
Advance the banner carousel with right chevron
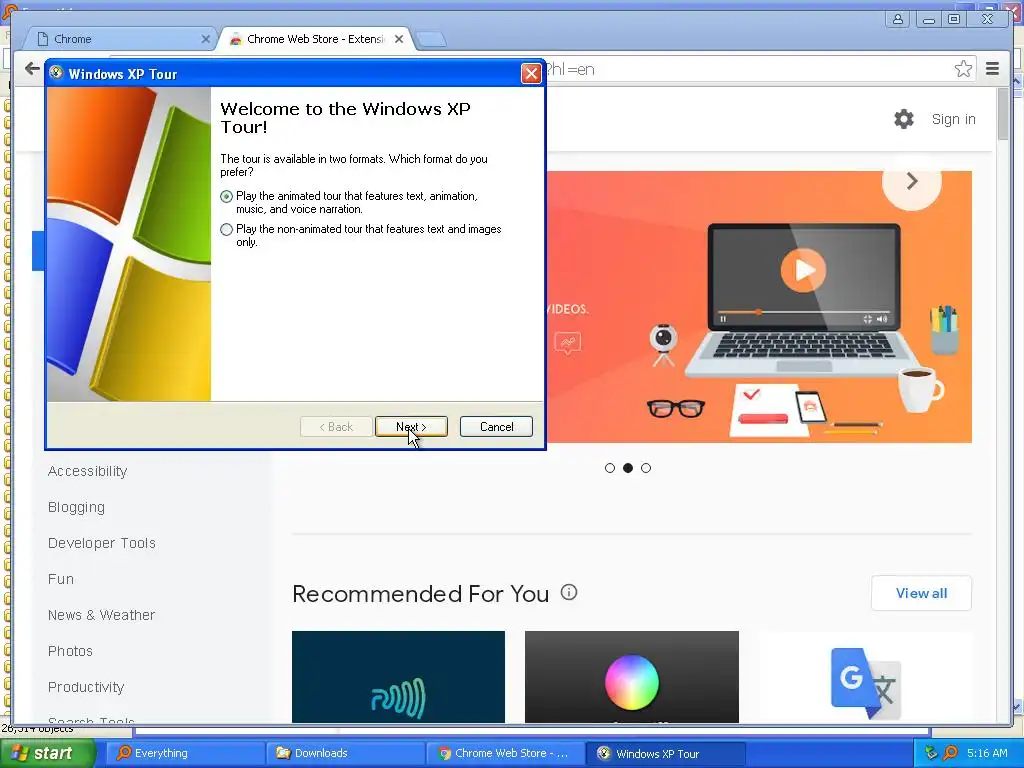912,181
